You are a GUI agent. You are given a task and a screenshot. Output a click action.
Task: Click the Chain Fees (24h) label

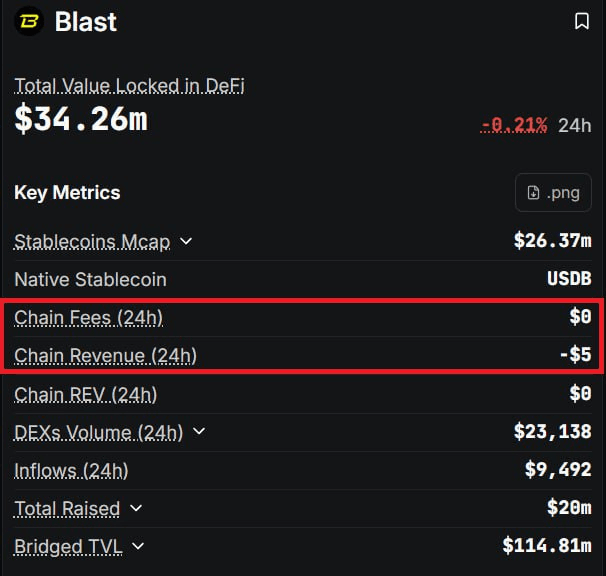point(88,318)
